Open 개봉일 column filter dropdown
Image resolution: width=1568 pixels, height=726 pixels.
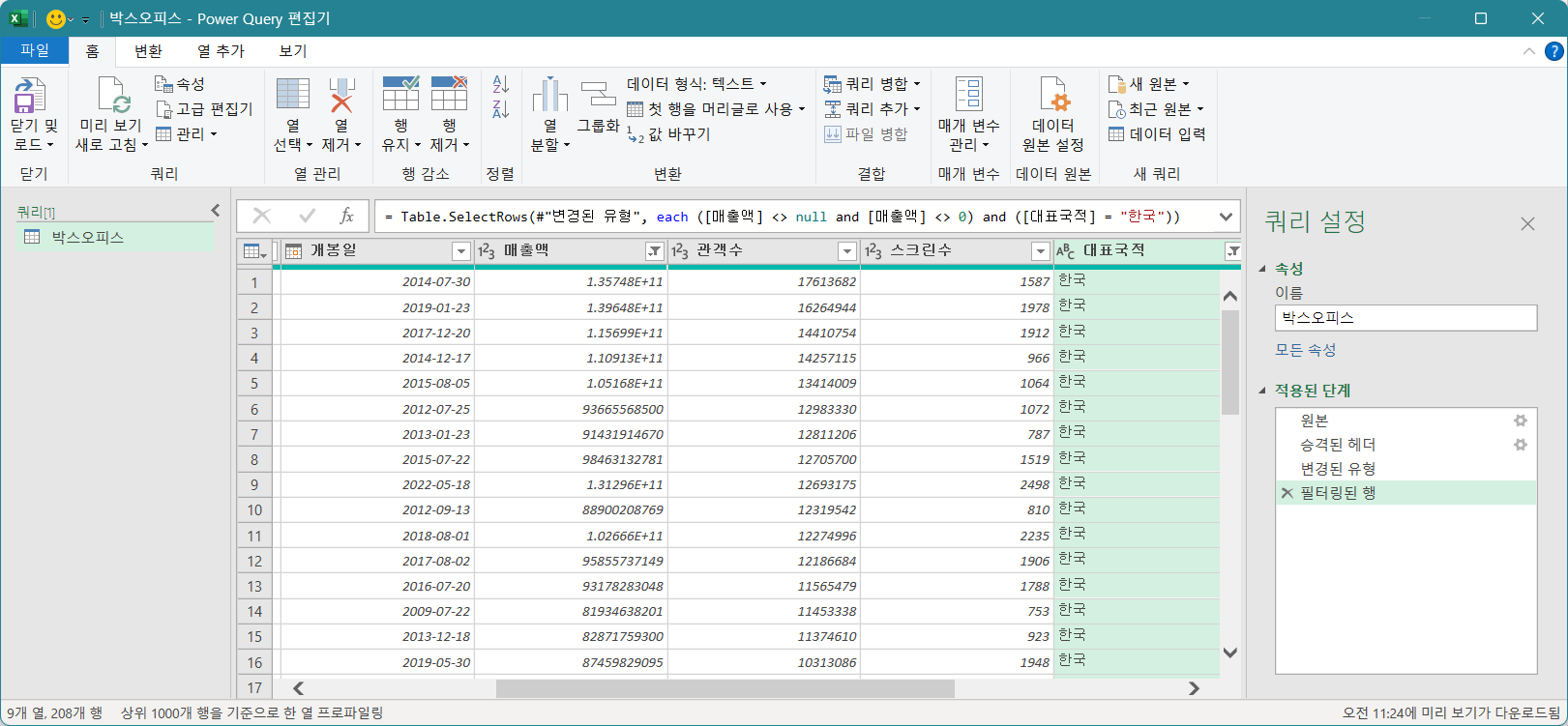[x=460, y=251]
